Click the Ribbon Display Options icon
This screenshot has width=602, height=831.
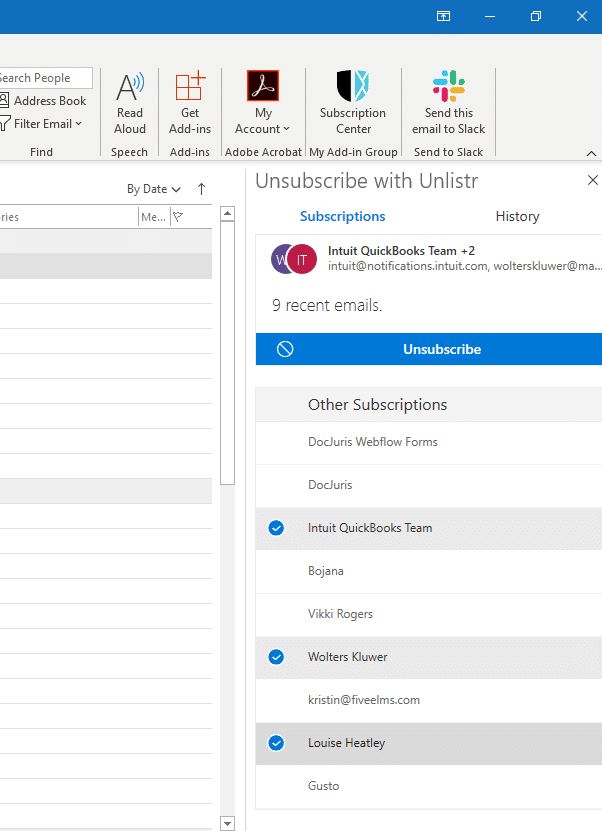(444, 16)
